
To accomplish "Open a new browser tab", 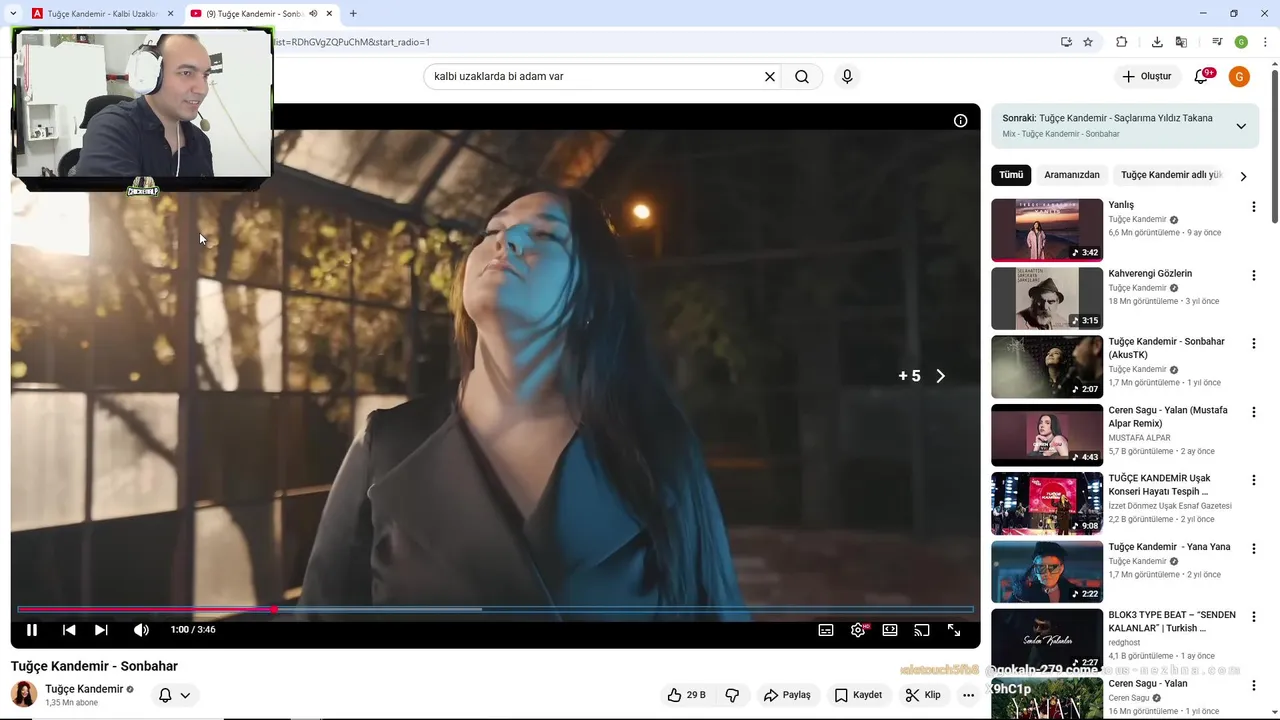I will 353,14.
